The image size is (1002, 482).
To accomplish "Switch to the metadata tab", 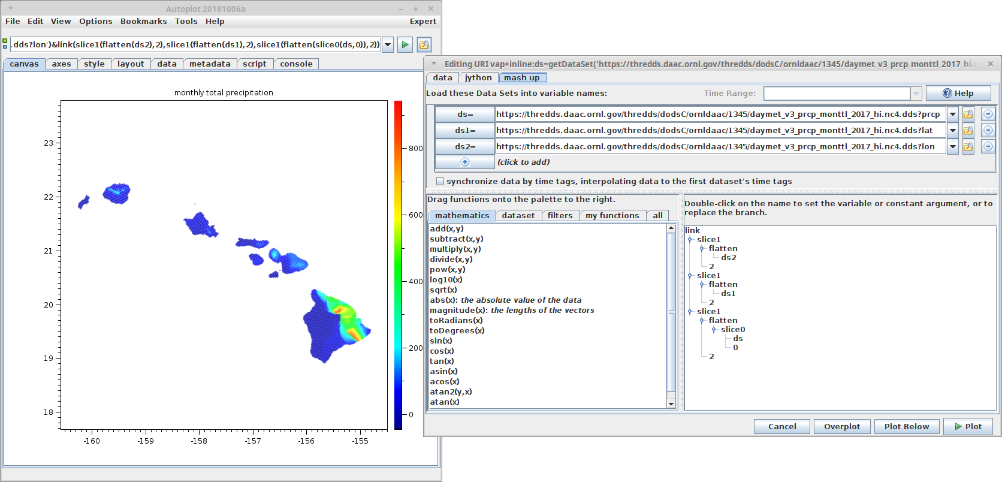I will click(210, 64).
